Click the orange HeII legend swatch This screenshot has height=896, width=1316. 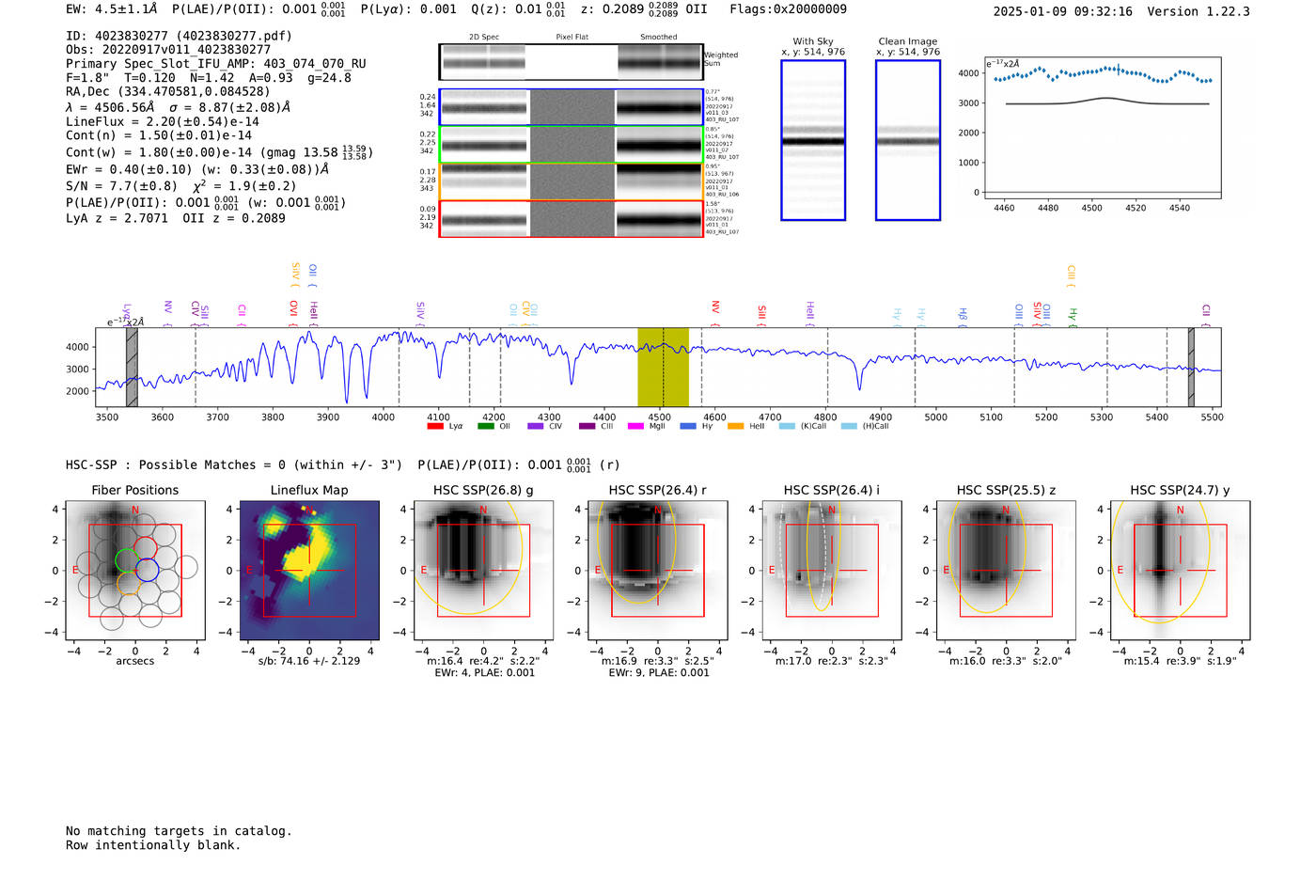click(x=735, y=427)
